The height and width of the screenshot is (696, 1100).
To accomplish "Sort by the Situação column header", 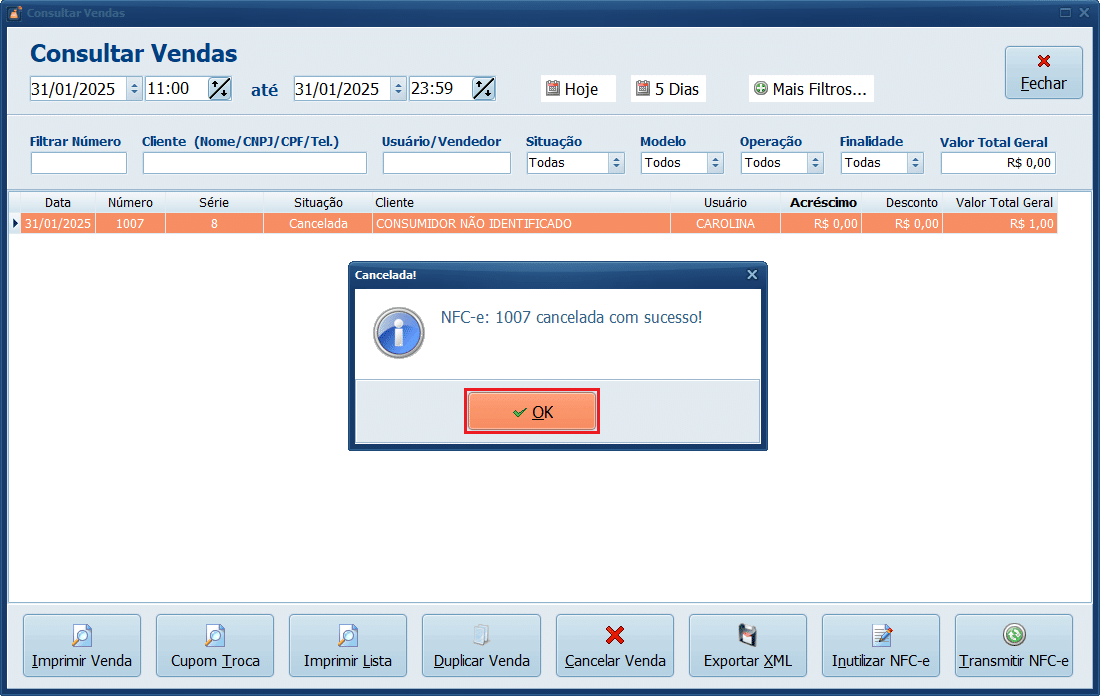I will tap(318, 202).
